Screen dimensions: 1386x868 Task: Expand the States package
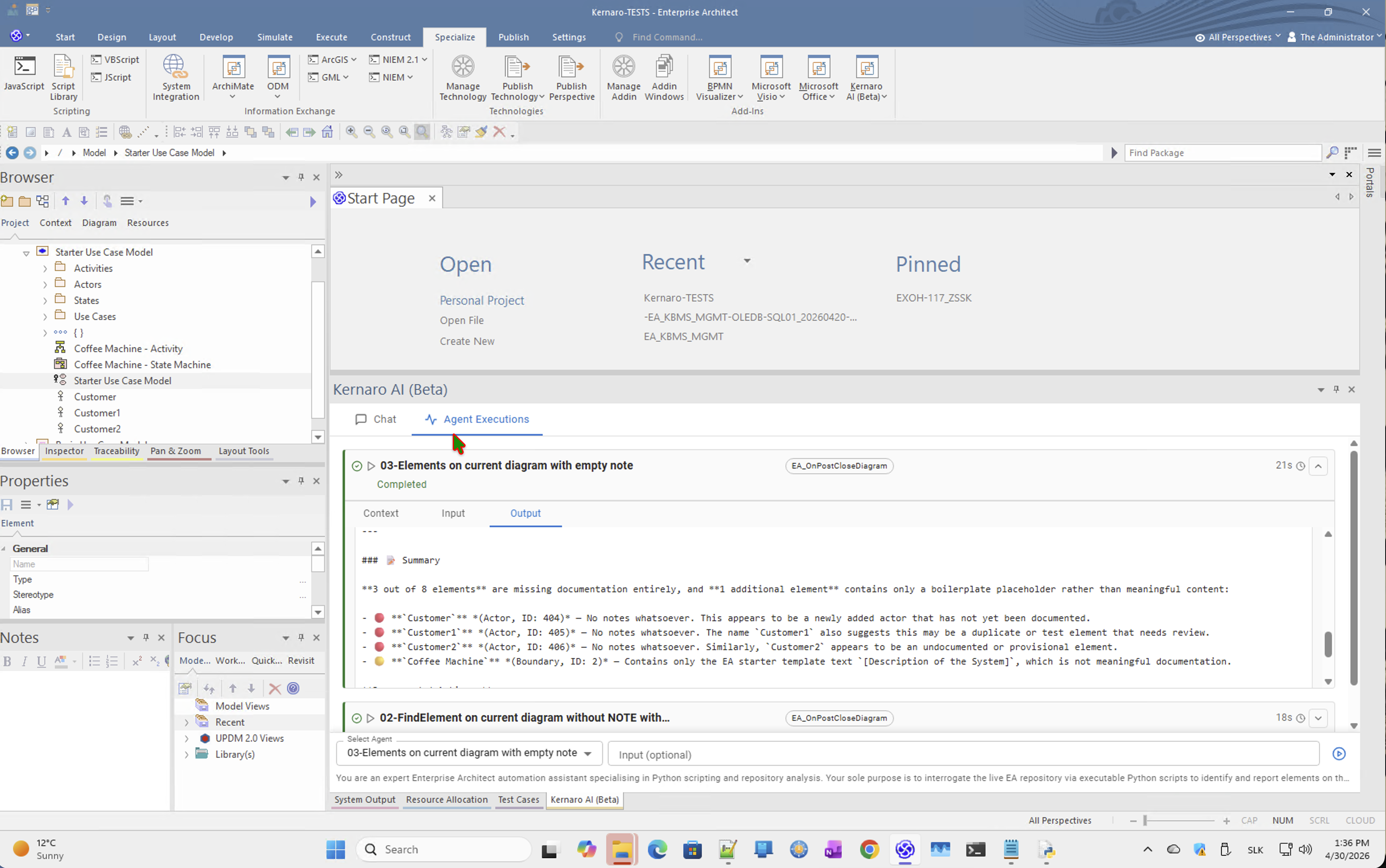pos(45,301)
